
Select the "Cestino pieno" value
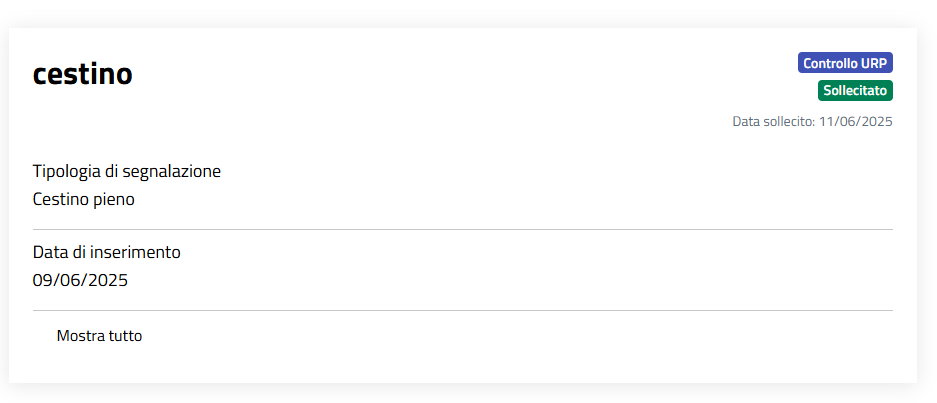pos(84,199)
